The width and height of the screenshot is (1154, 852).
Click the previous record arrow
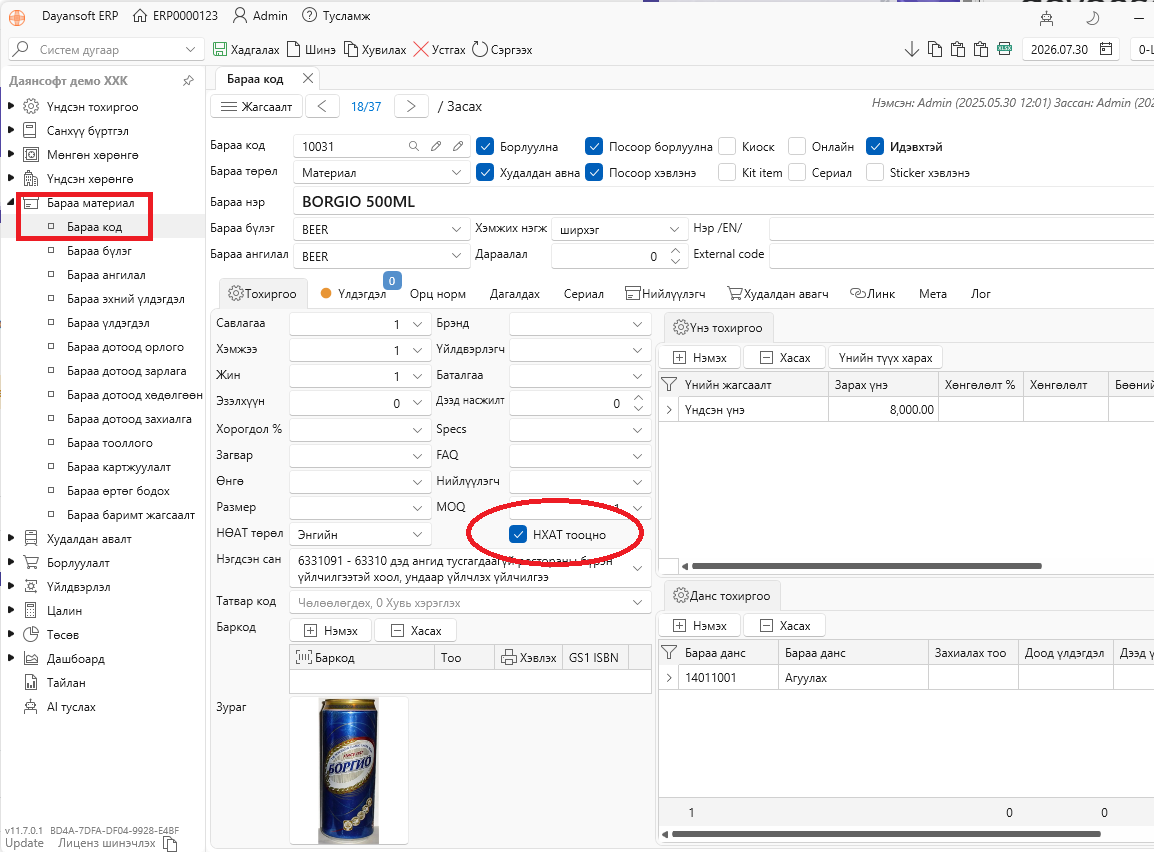(x=322, y=106)
